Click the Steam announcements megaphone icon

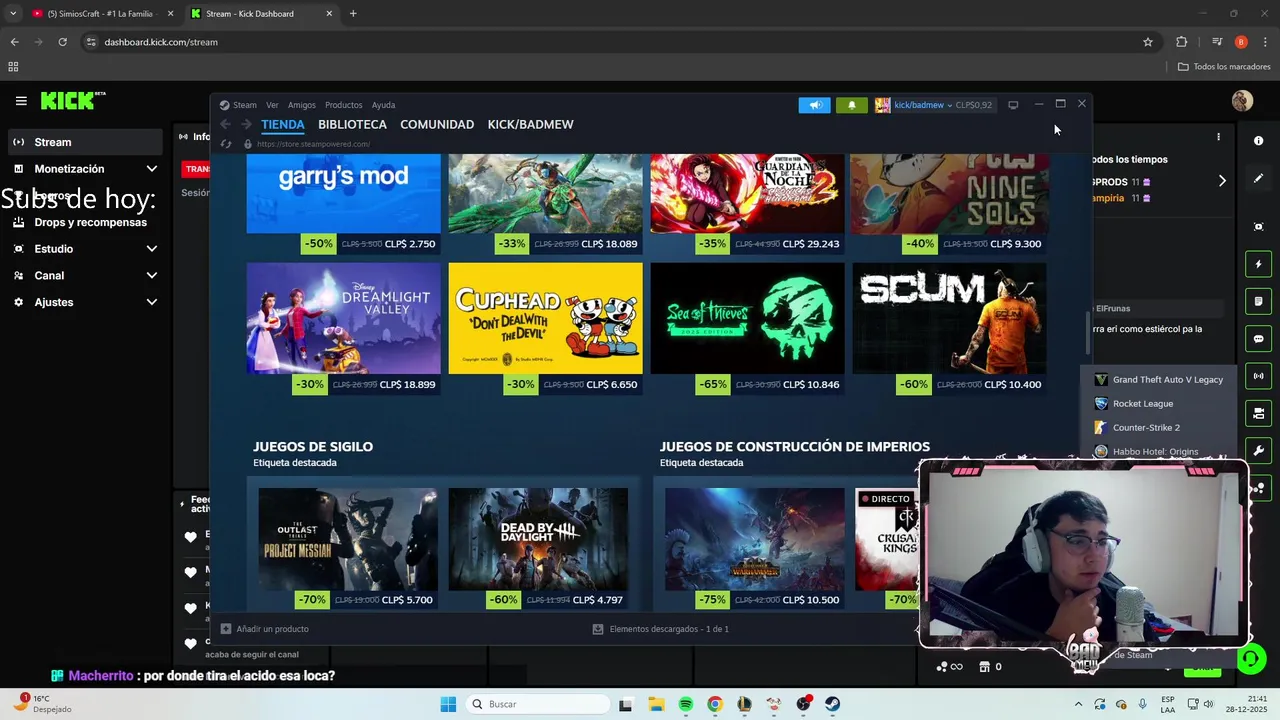point(815,105)
